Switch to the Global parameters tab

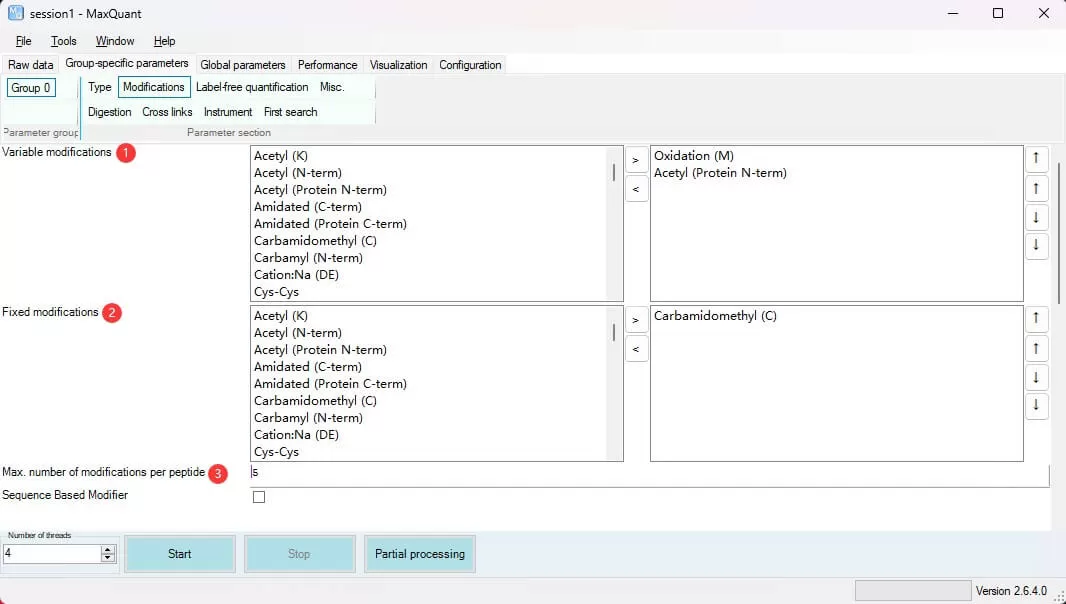point(243,65)
